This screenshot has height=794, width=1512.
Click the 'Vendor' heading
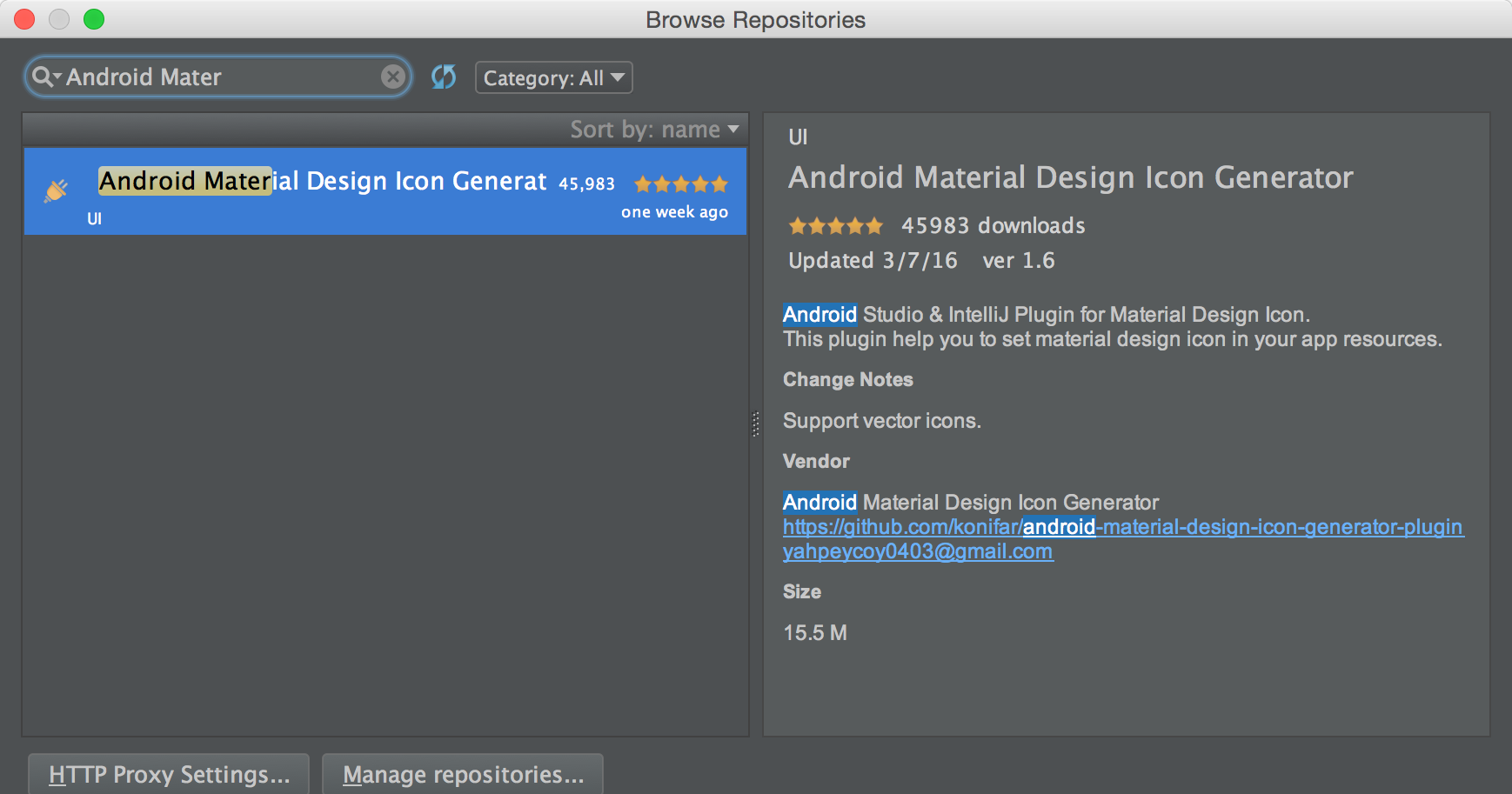(x=816, y=462)
